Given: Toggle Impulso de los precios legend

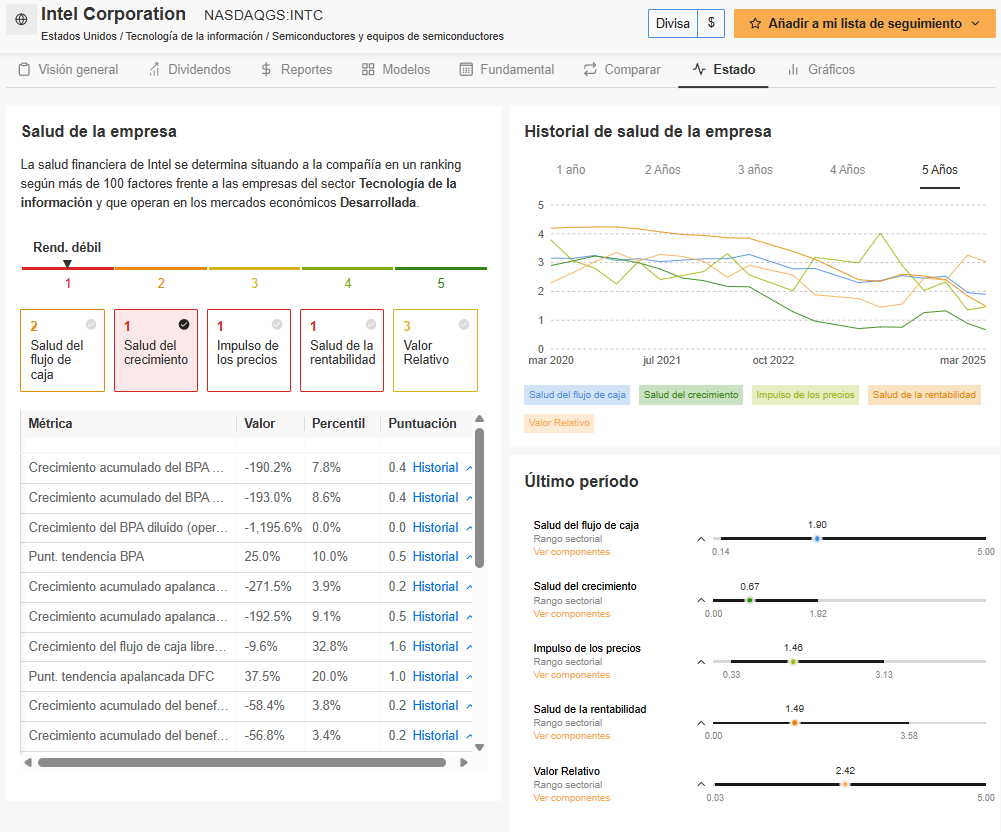Looking at the screenshot, I should 805,395.
